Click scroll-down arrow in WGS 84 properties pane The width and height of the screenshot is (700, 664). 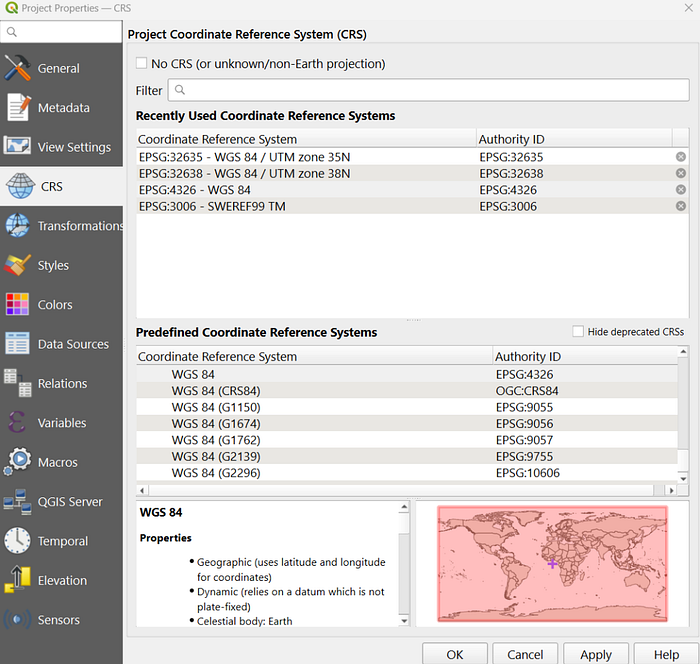[x=404, y=621]
